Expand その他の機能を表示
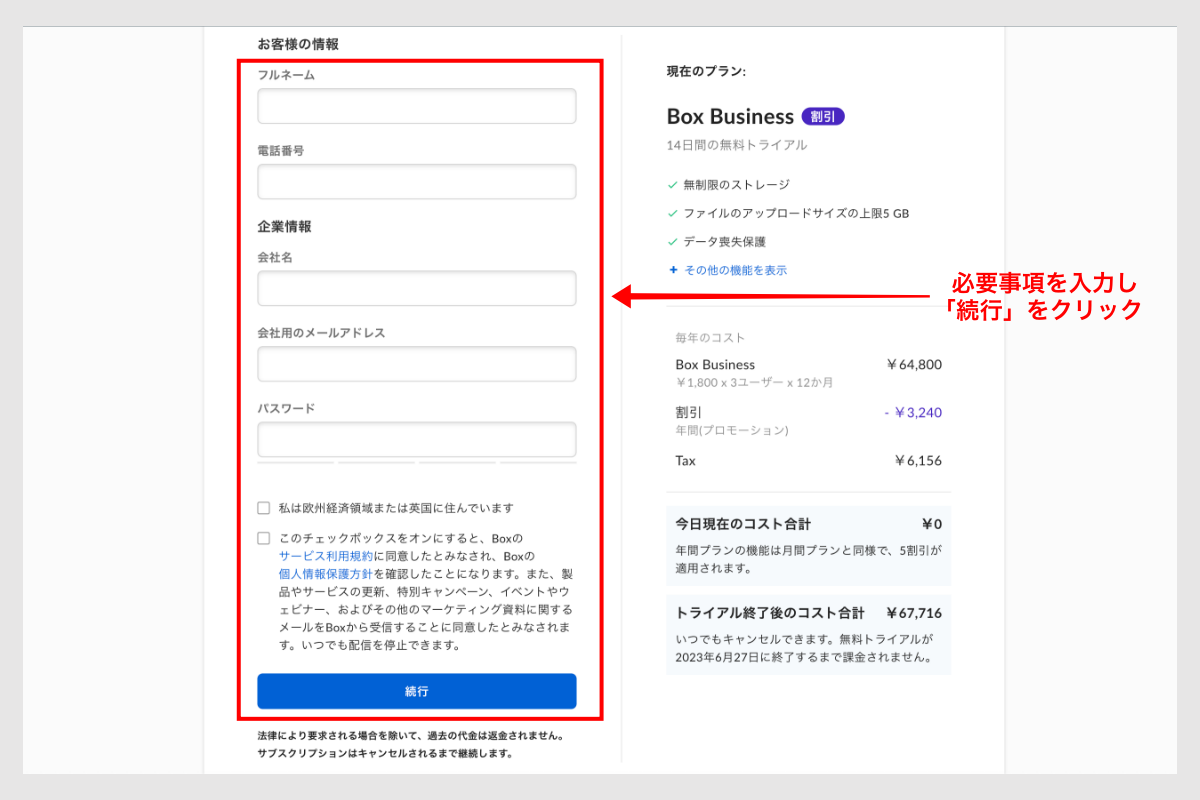This screenshot has height=800, width=1200. [728, 270]
